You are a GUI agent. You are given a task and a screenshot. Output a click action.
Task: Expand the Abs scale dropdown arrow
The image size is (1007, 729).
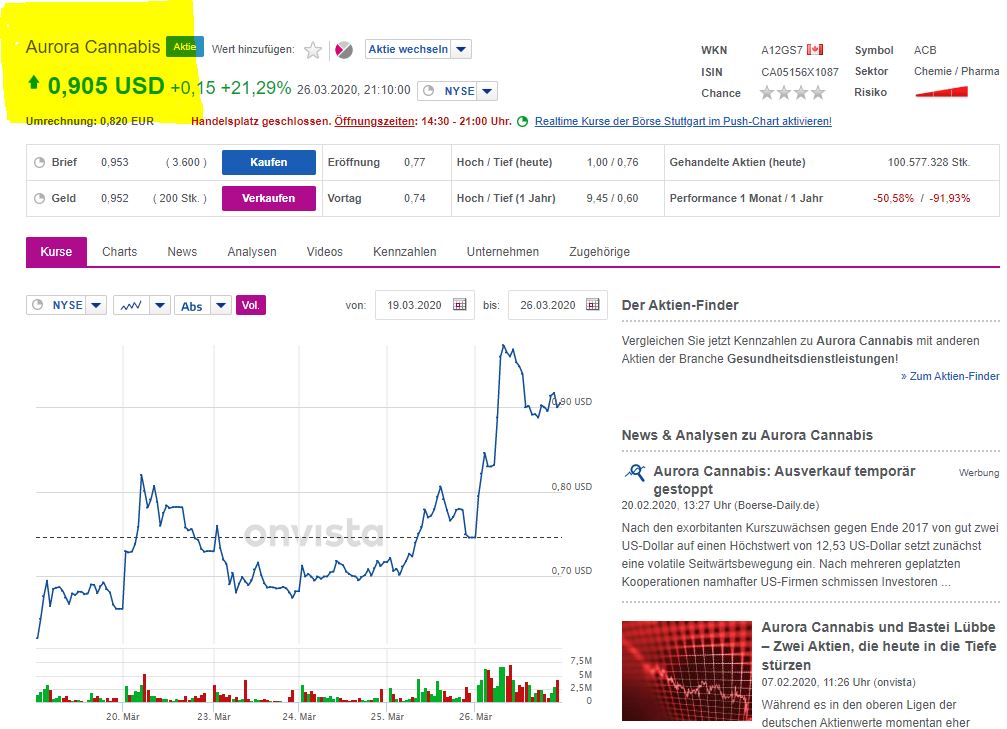221,305
